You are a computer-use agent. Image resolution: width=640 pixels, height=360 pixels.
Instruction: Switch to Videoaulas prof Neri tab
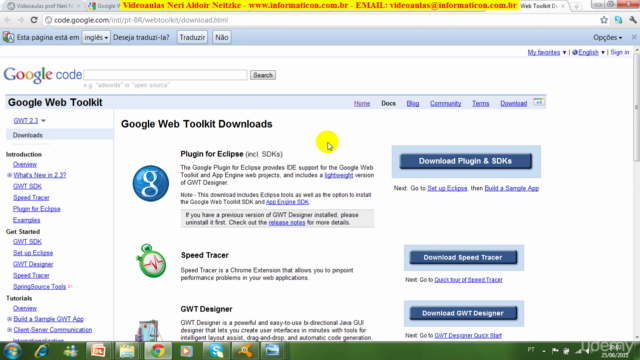pyautogui.click(x=43, y=6)
